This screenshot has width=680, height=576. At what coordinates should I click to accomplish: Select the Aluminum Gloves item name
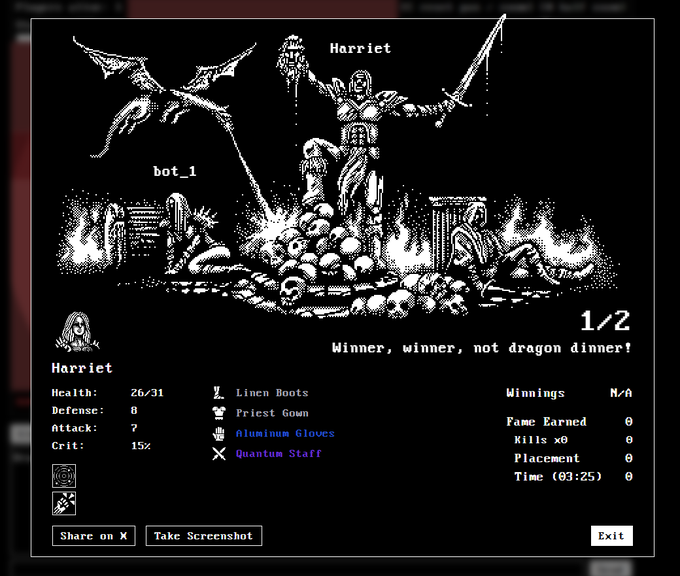tap(285, 433)
